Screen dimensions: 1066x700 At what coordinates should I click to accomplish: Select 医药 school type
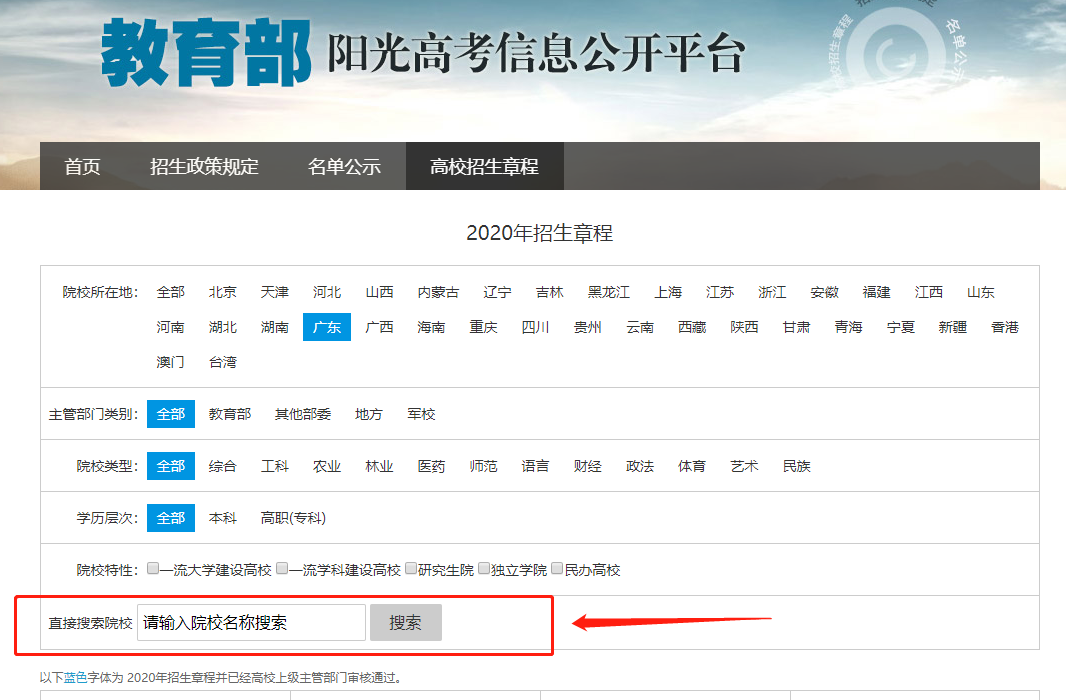pos(431,466)
